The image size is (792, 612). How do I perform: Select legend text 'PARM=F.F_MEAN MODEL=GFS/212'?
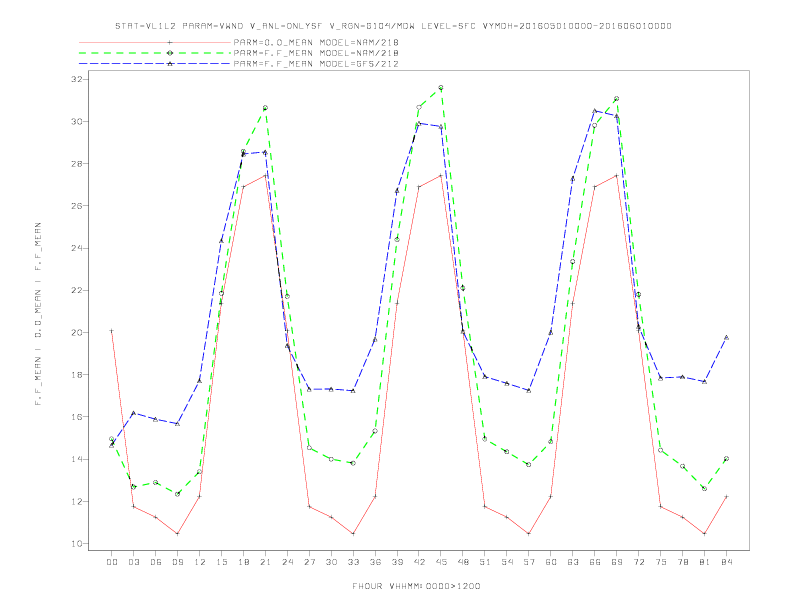[x=316, y=64]
